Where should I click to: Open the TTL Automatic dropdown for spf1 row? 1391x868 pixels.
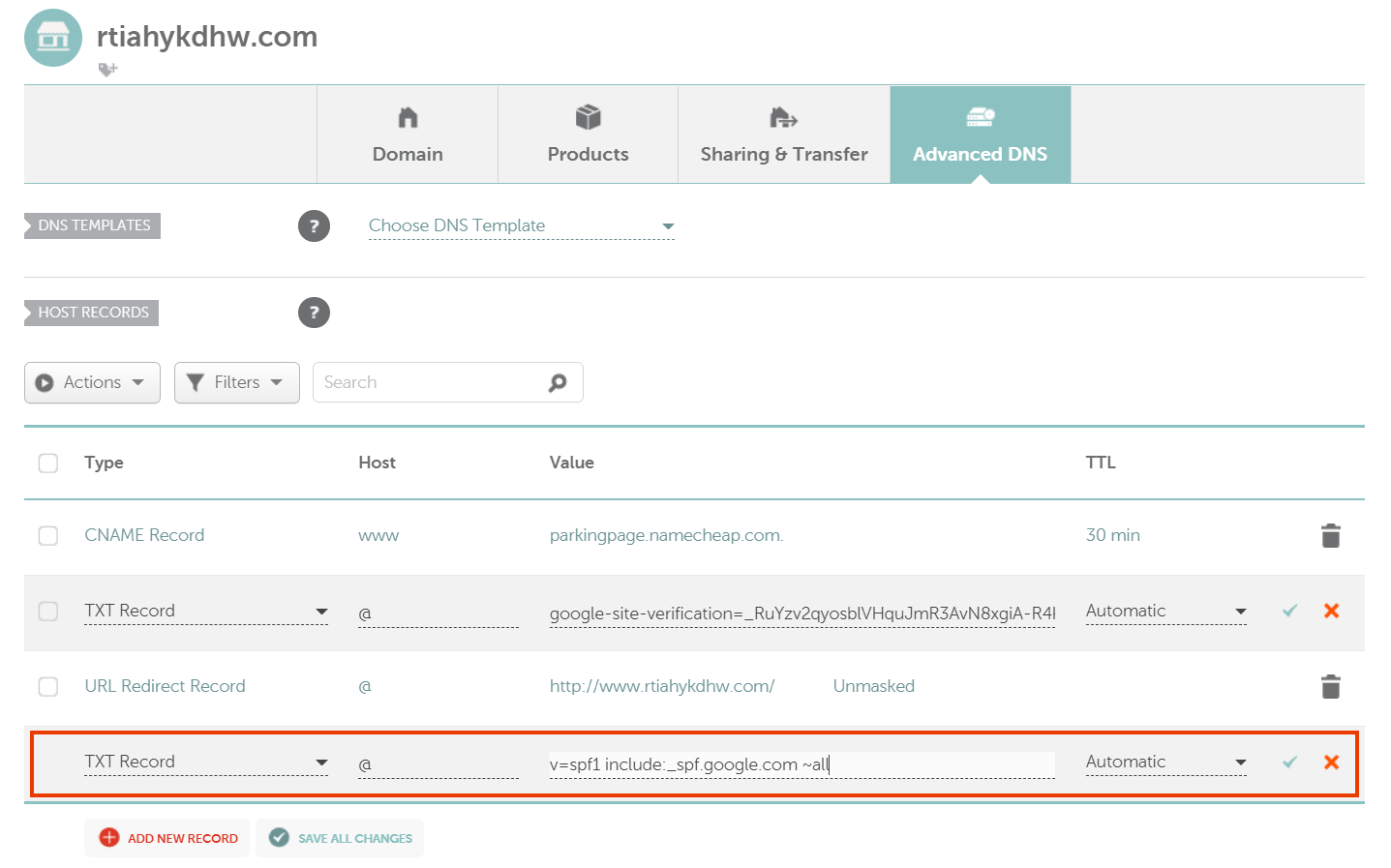[x=1166, y=762]
